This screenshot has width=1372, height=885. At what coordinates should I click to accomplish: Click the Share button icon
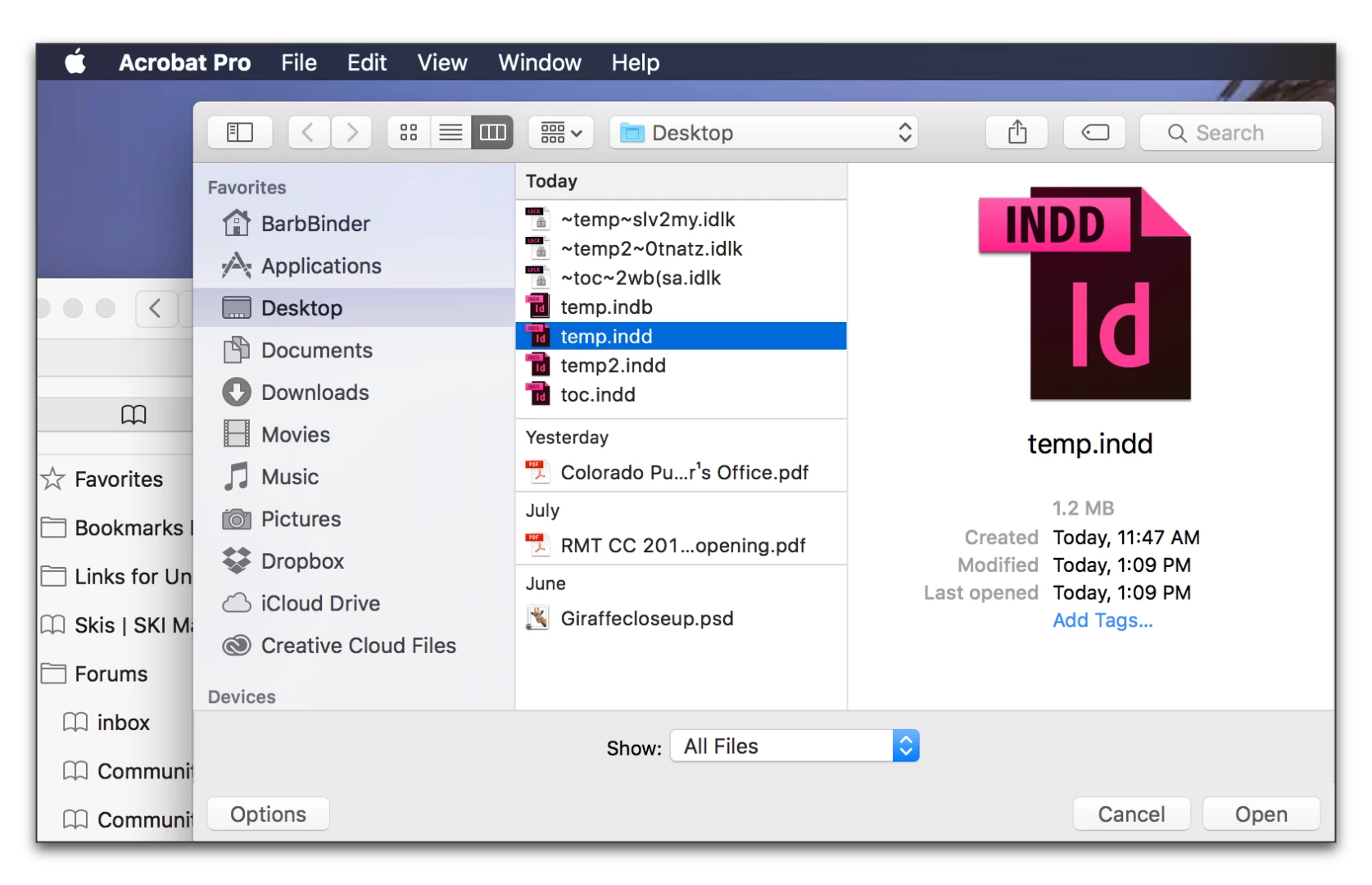click(x=1017, y=132)
